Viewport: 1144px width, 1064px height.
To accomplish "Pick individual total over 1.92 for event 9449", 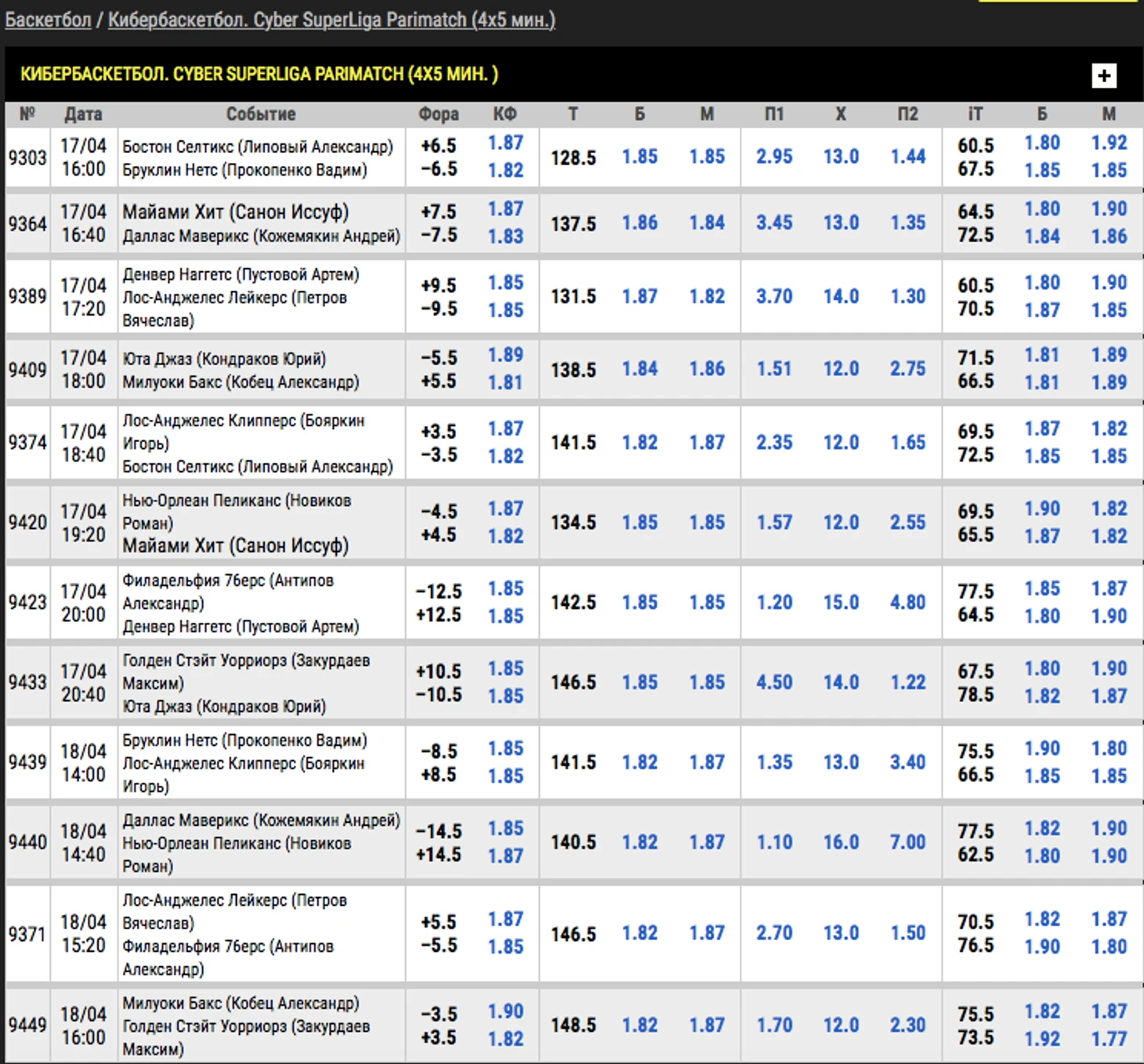I will tap(1042, 1039).
